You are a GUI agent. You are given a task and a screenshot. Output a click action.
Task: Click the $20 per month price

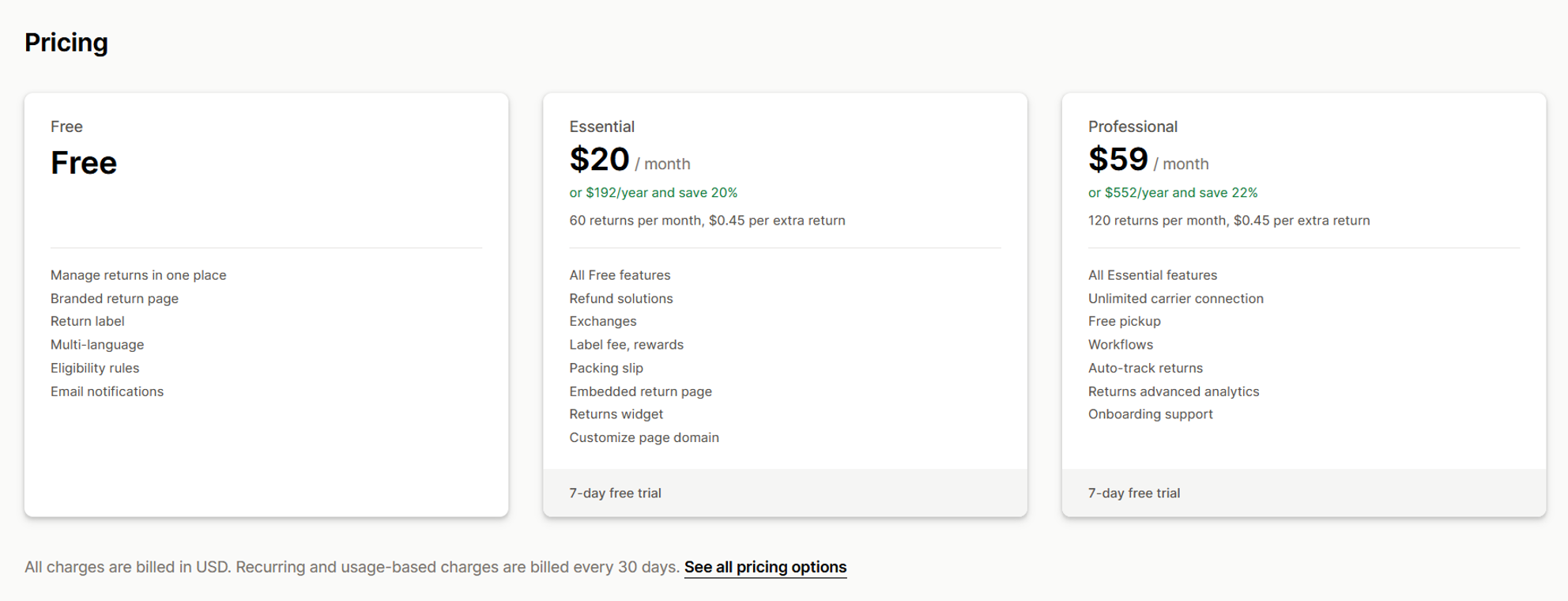(599, 161)
